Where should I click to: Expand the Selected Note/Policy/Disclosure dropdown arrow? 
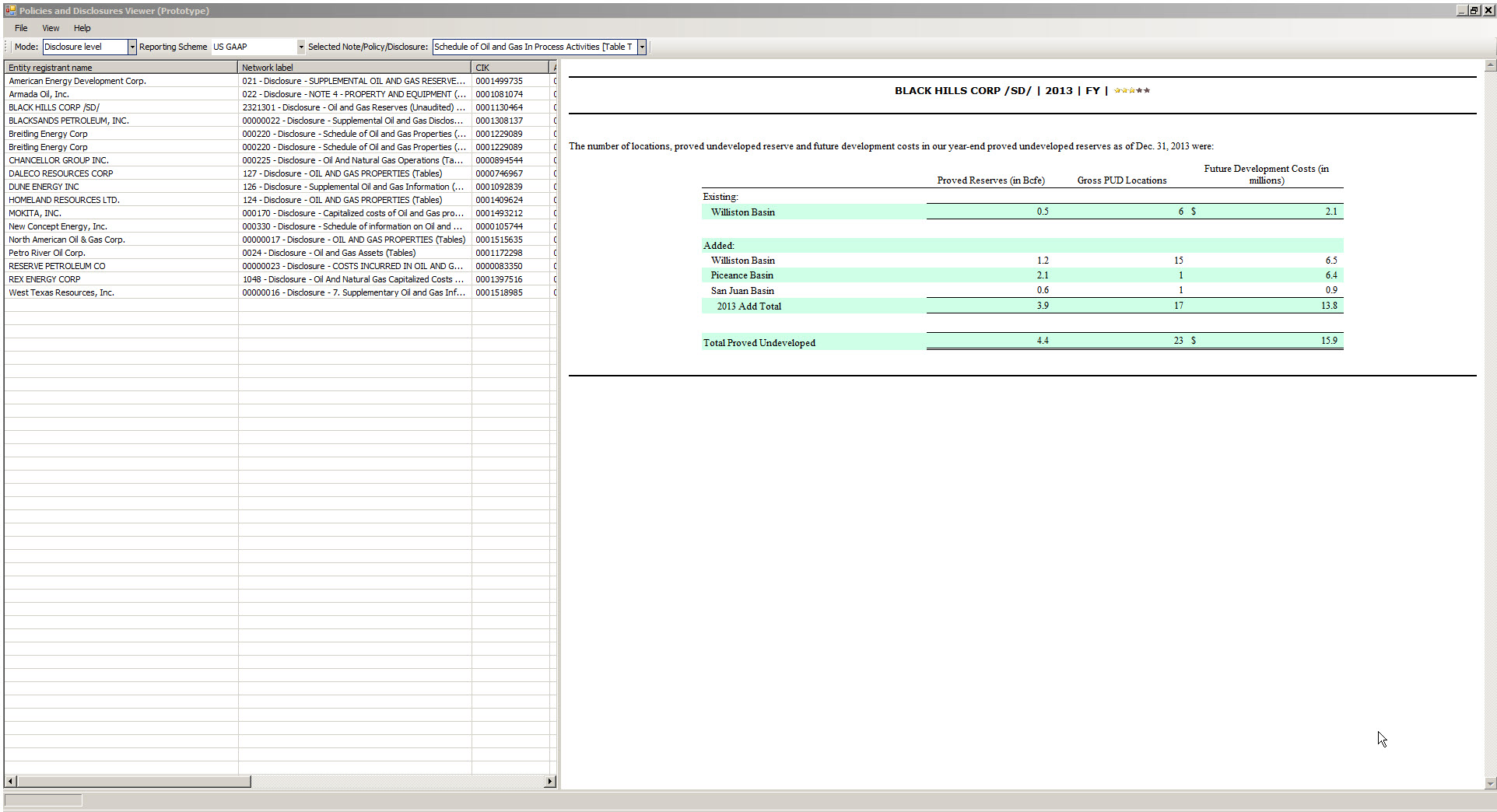[642, 47]
